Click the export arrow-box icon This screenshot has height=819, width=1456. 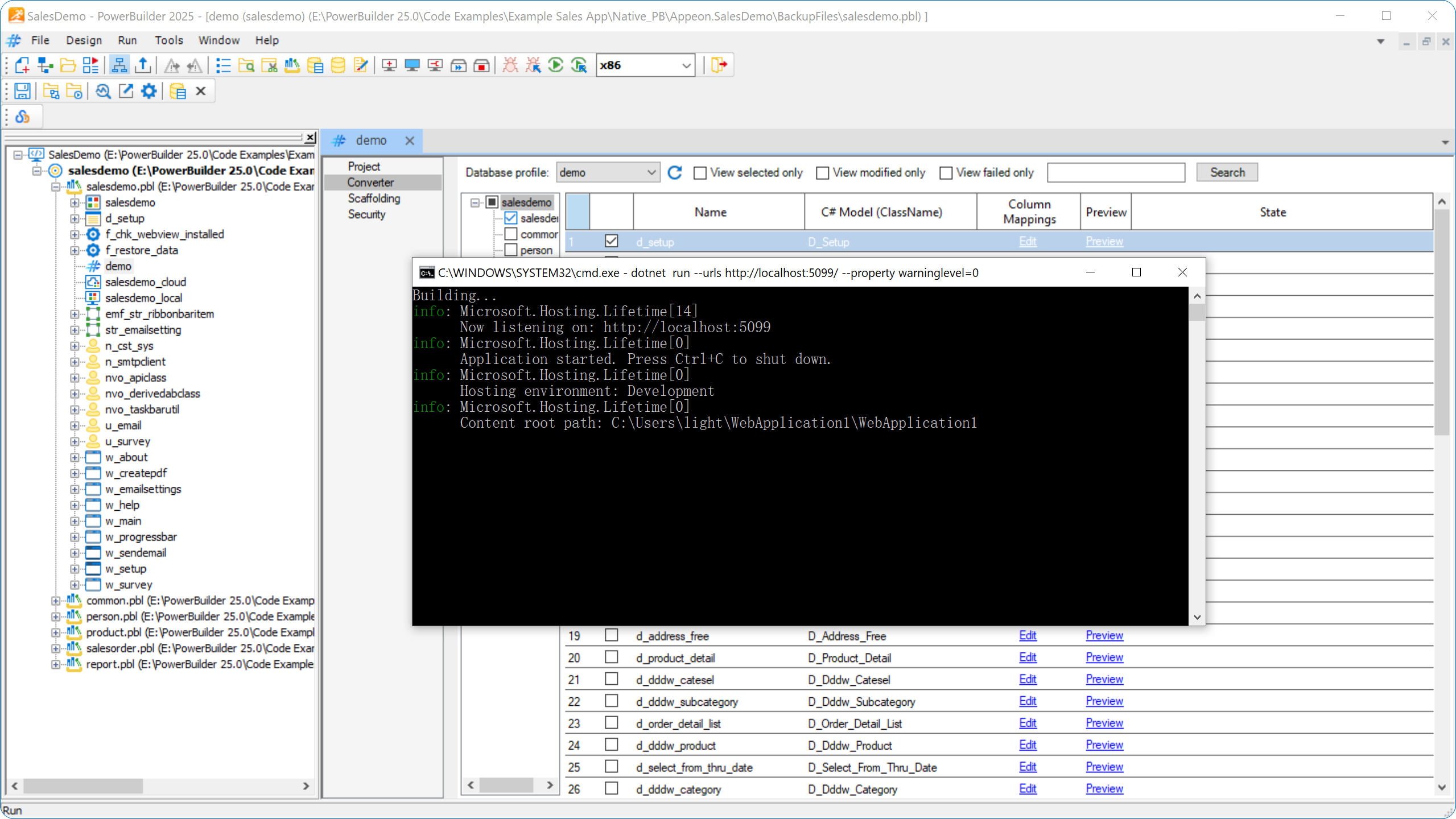126,91
